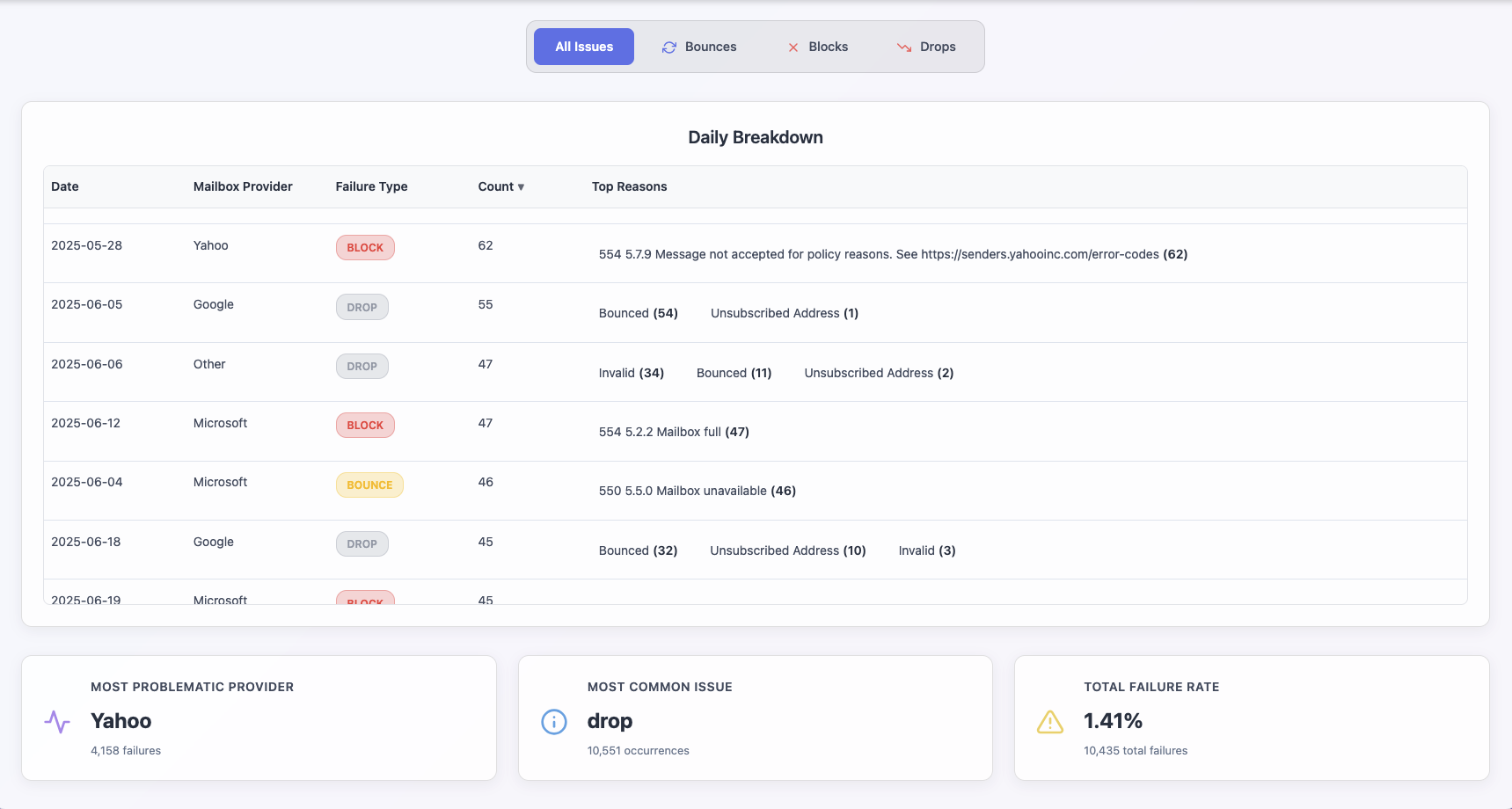The width and height of the screenshot is (1512, 809).
Task: Click the BLOCK badge for 2025-06-12
Action: (x=365, y=426)
